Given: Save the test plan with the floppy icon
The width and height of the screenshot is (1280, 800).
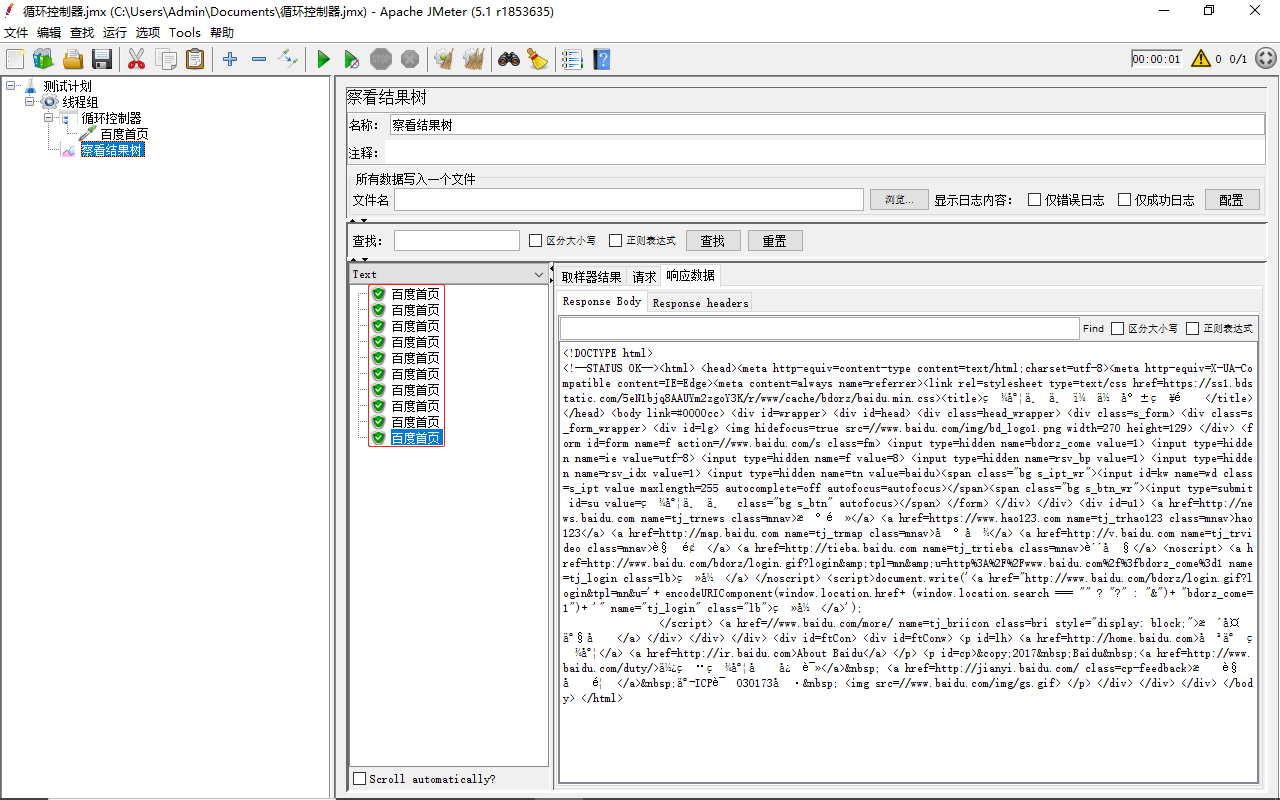Looking at the screenshot, I should click(x=102, y=59).
